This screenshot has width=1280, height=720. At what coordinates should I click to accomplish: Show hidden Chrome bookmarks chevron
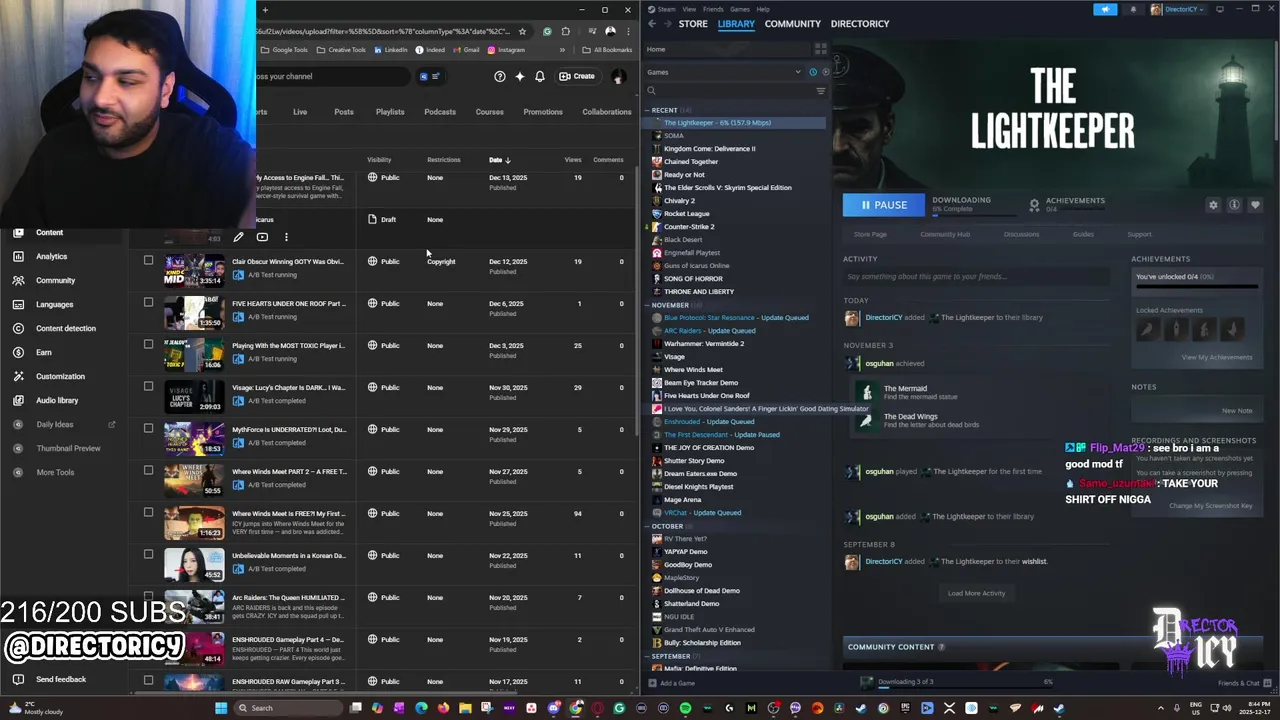pyautogui.click(x=562, y=50)
